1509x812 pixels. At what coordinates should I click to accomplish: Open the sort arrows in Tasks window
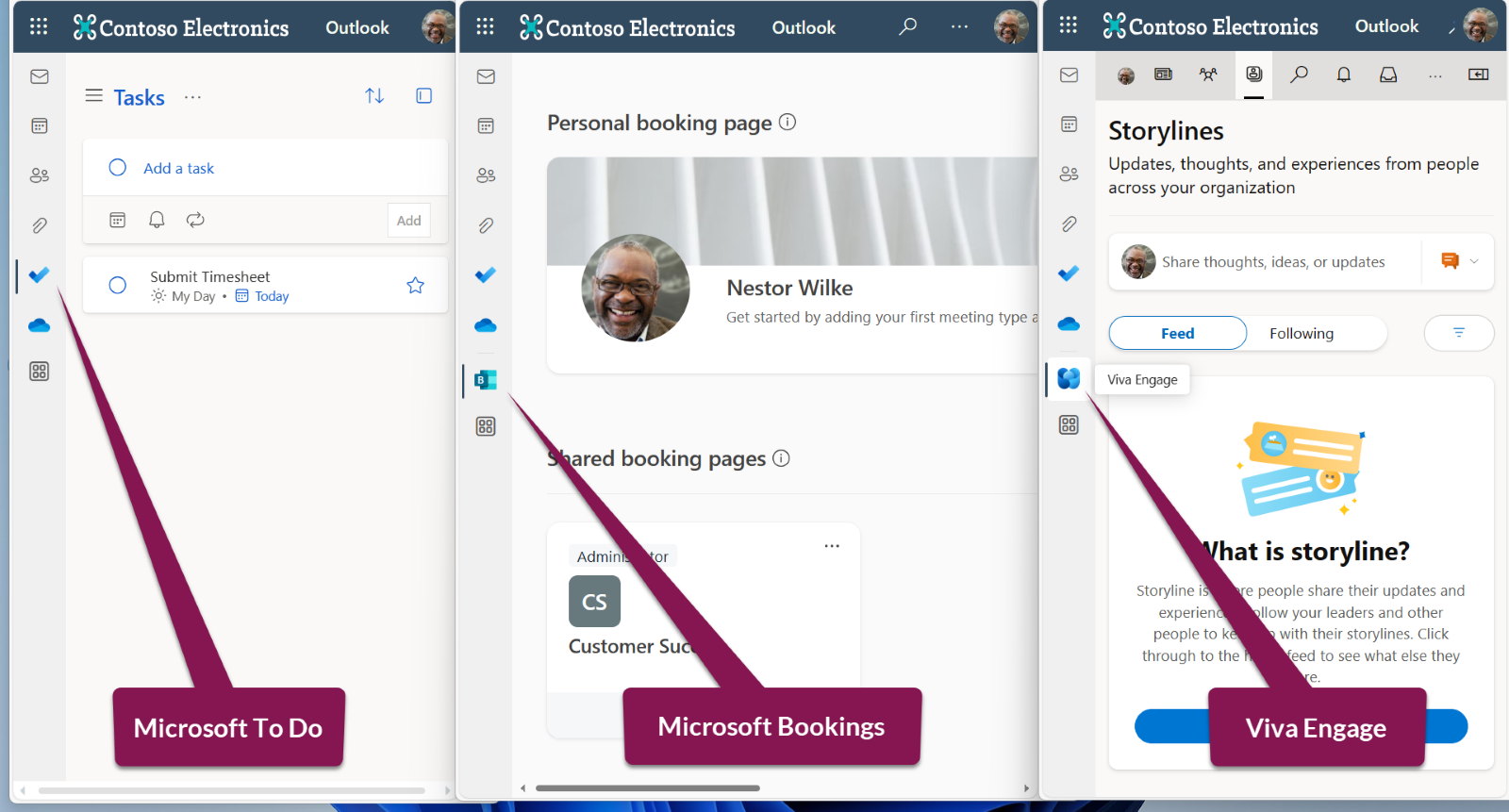374,95
